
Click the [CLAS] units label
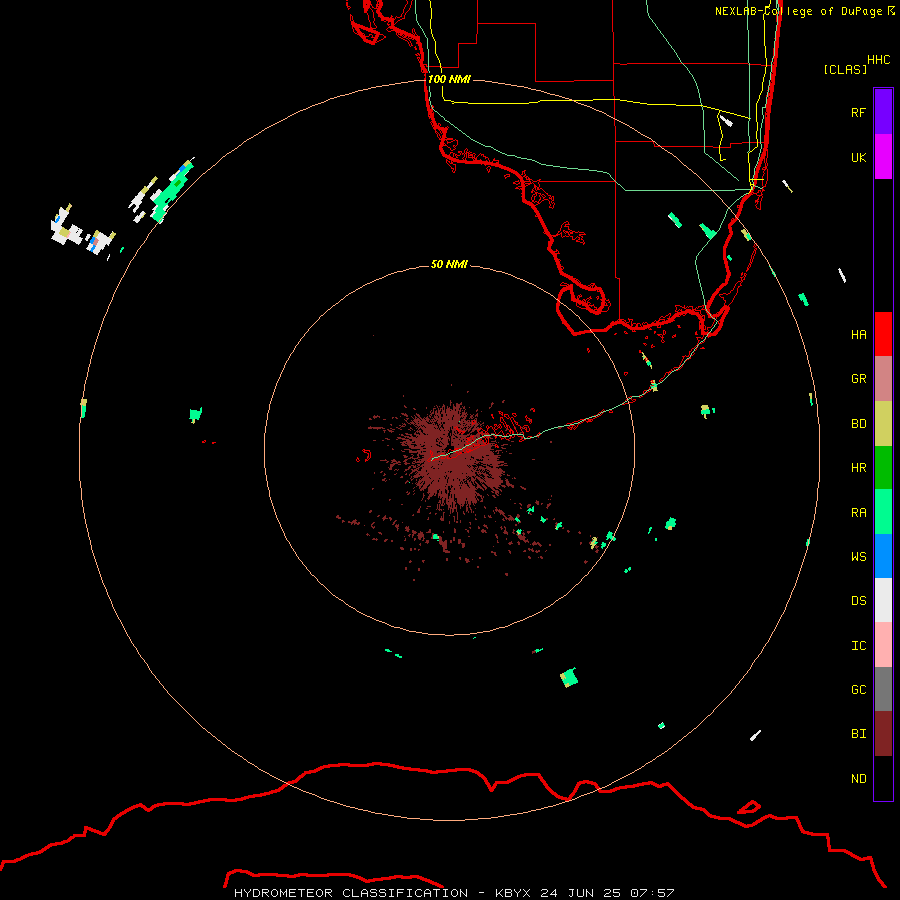pyautogui.click(x=845, y=69)
